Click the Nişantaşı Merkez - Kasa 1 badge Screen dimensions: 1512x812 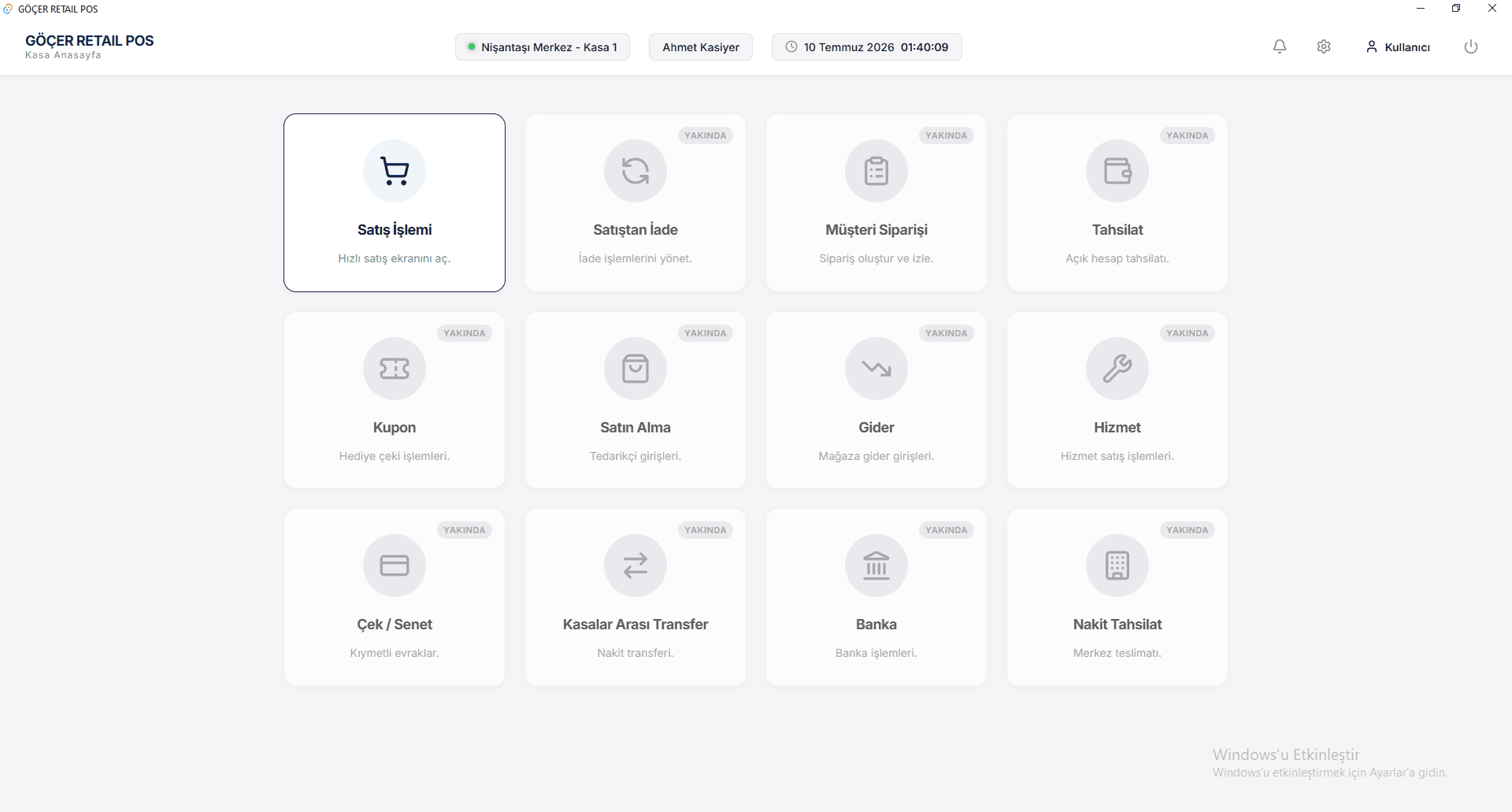pyautogui.click(x=543, y=47)
